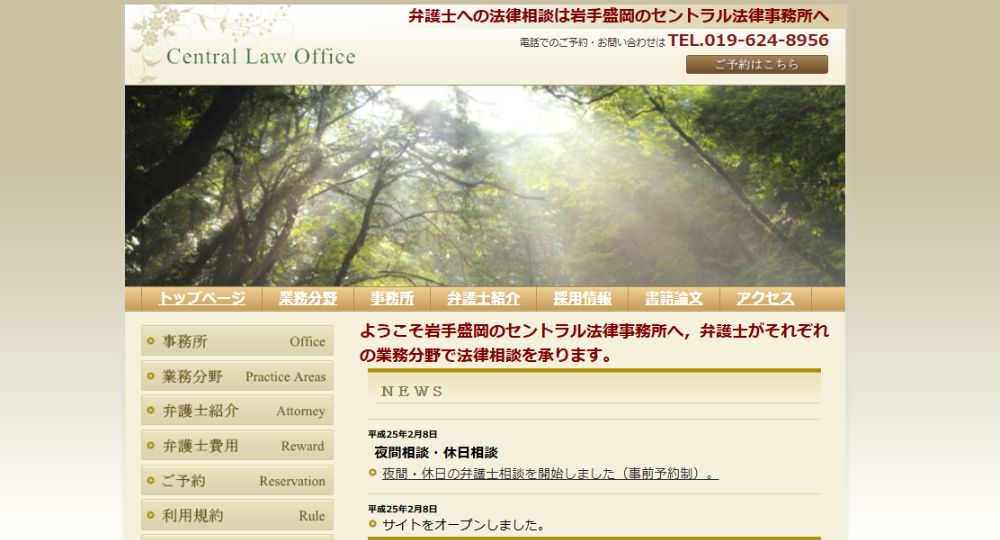The image size is (1000, 540).
Task: Click the bullet icon beside サイトをオープンしました
Action: (x=373, y=524)
